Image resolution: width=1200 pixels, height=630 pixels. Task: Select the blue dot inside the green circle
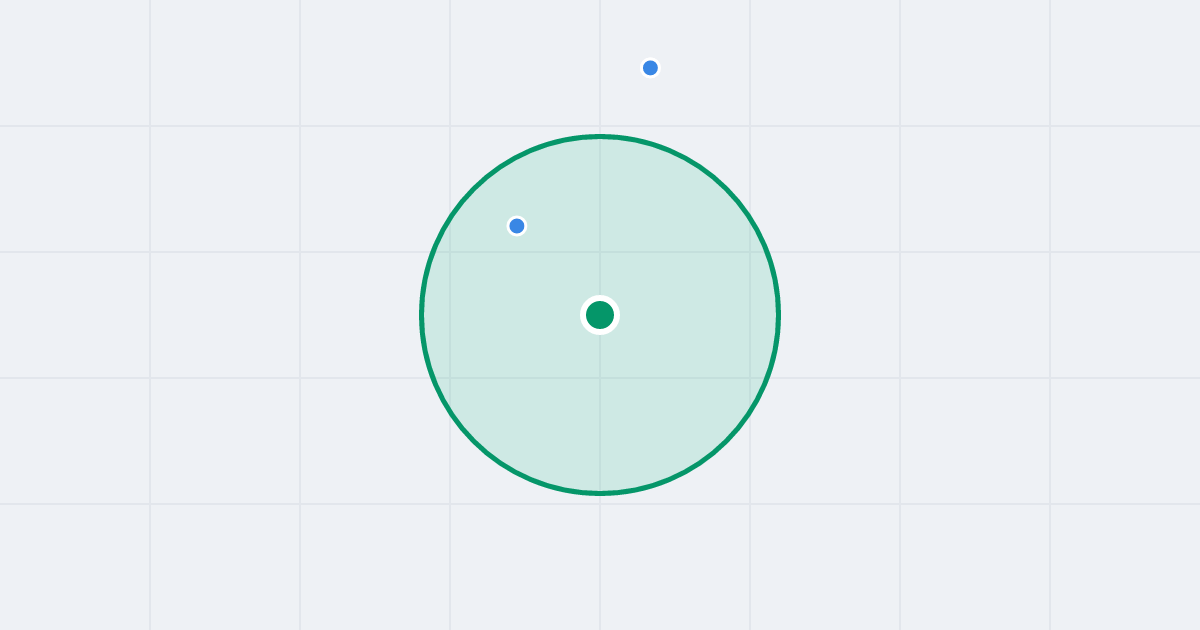coord(517,226)
